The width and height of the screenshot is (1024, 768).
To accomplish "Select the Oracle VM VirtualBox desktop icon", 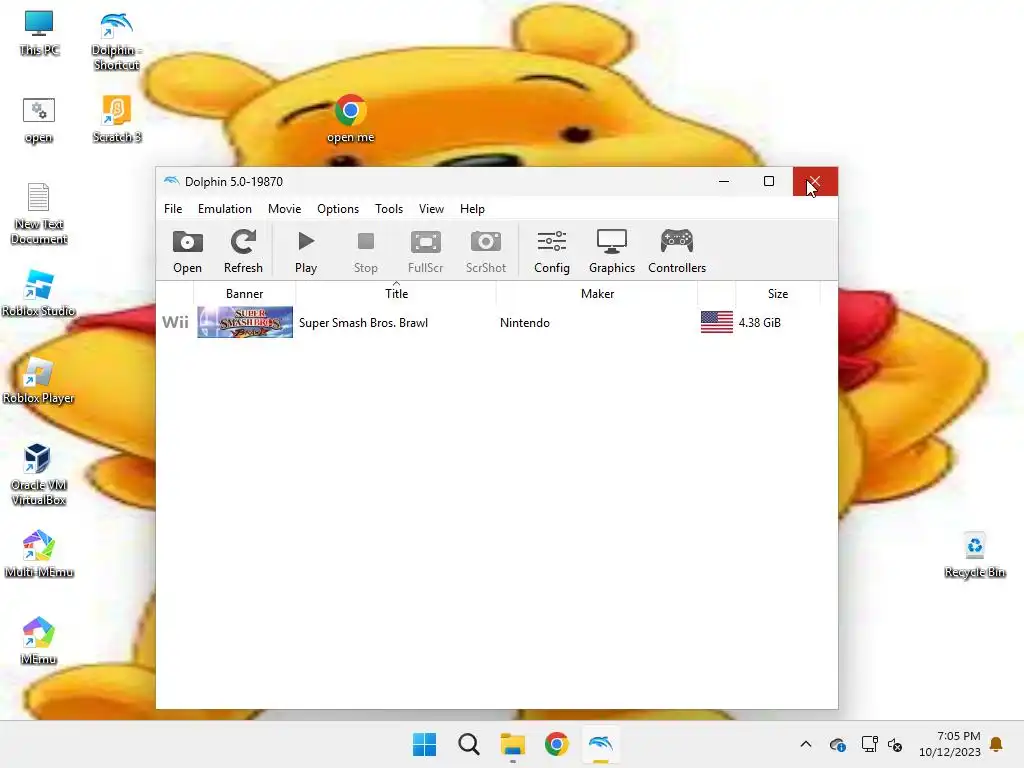I will click(x=39, y=474).
